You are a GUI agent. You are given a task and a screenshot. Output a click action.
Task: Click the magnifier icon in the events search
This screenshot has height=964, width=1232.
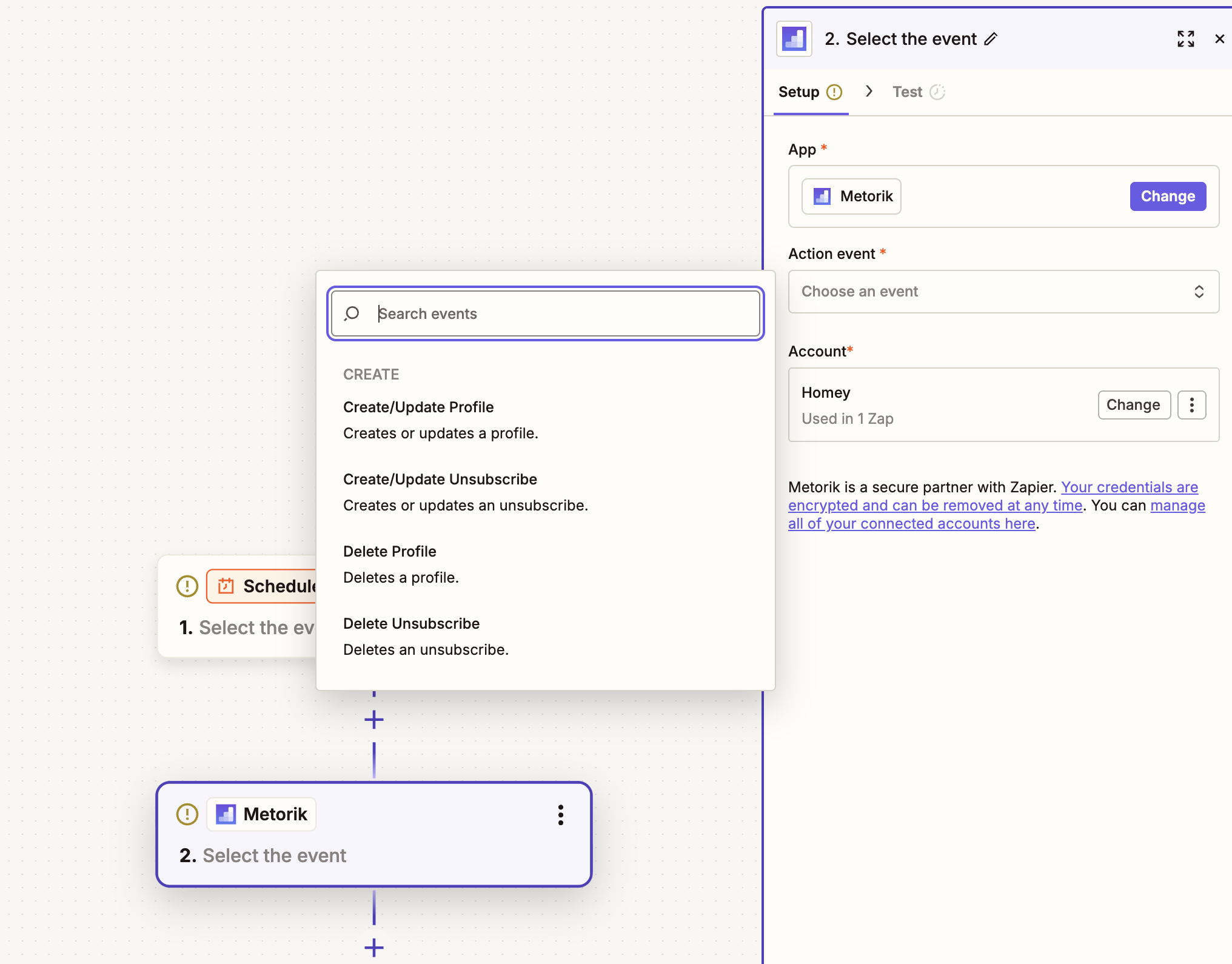352,313
